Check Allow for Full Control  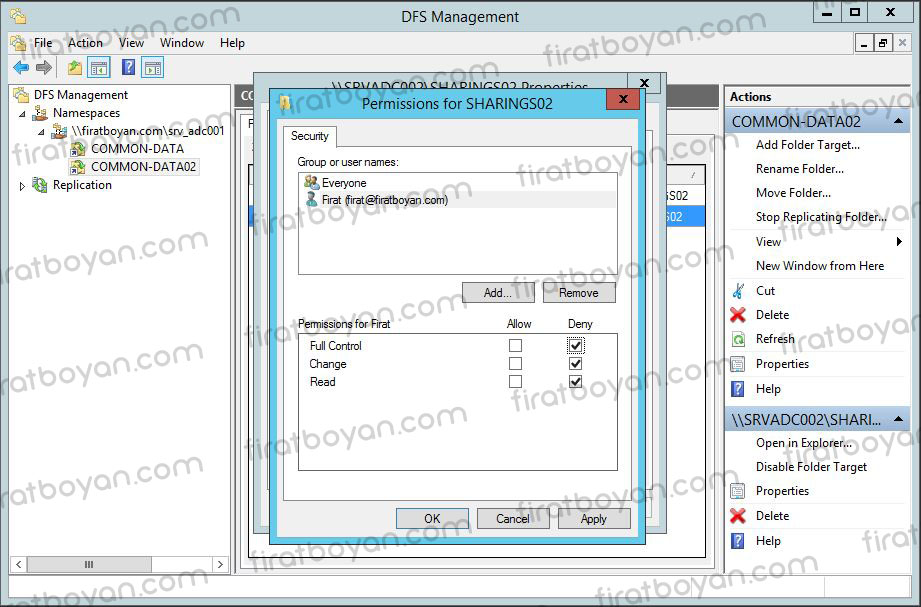click(515, 346)
